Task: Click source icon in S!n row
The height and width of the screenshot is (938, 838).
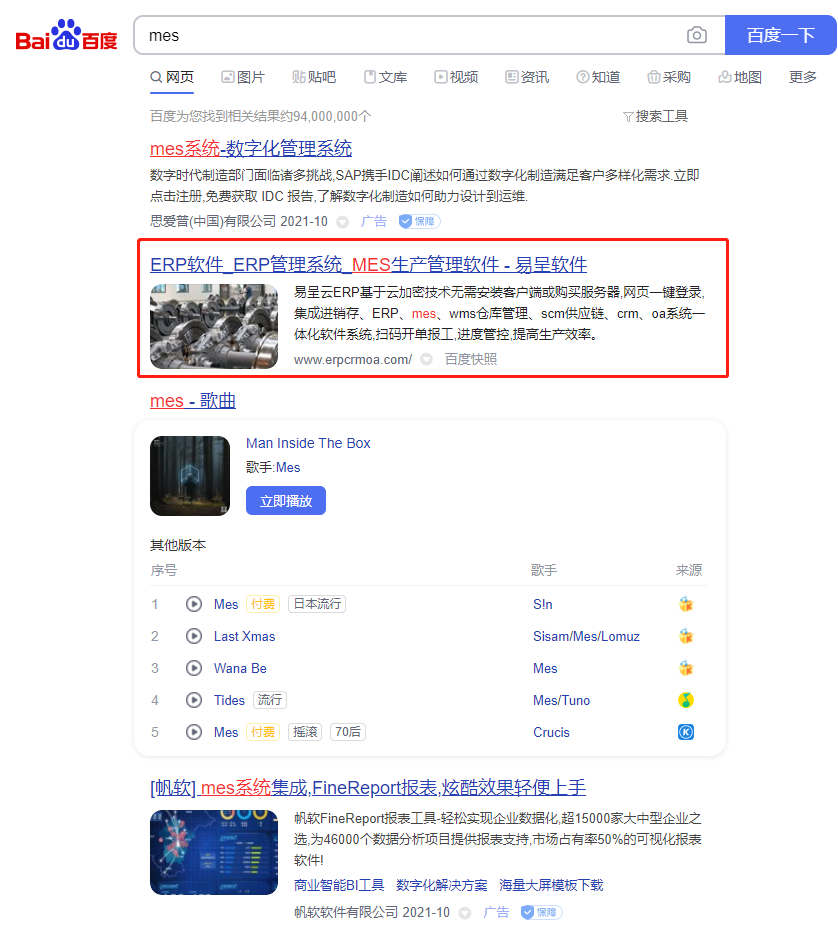Action: click(x=685, y=604)
